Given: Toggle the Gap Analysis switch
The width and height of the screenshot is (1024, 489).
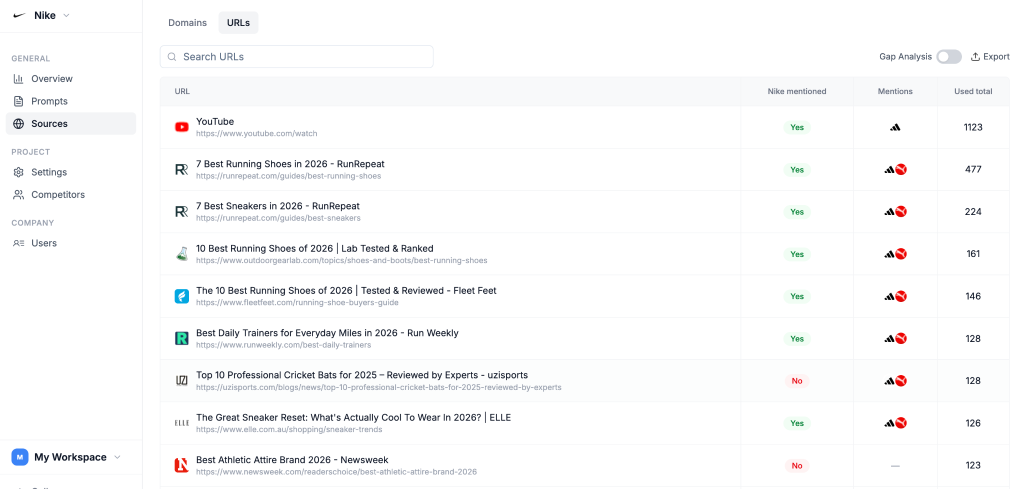Looking at the screenshot, I should pos(949,57).
